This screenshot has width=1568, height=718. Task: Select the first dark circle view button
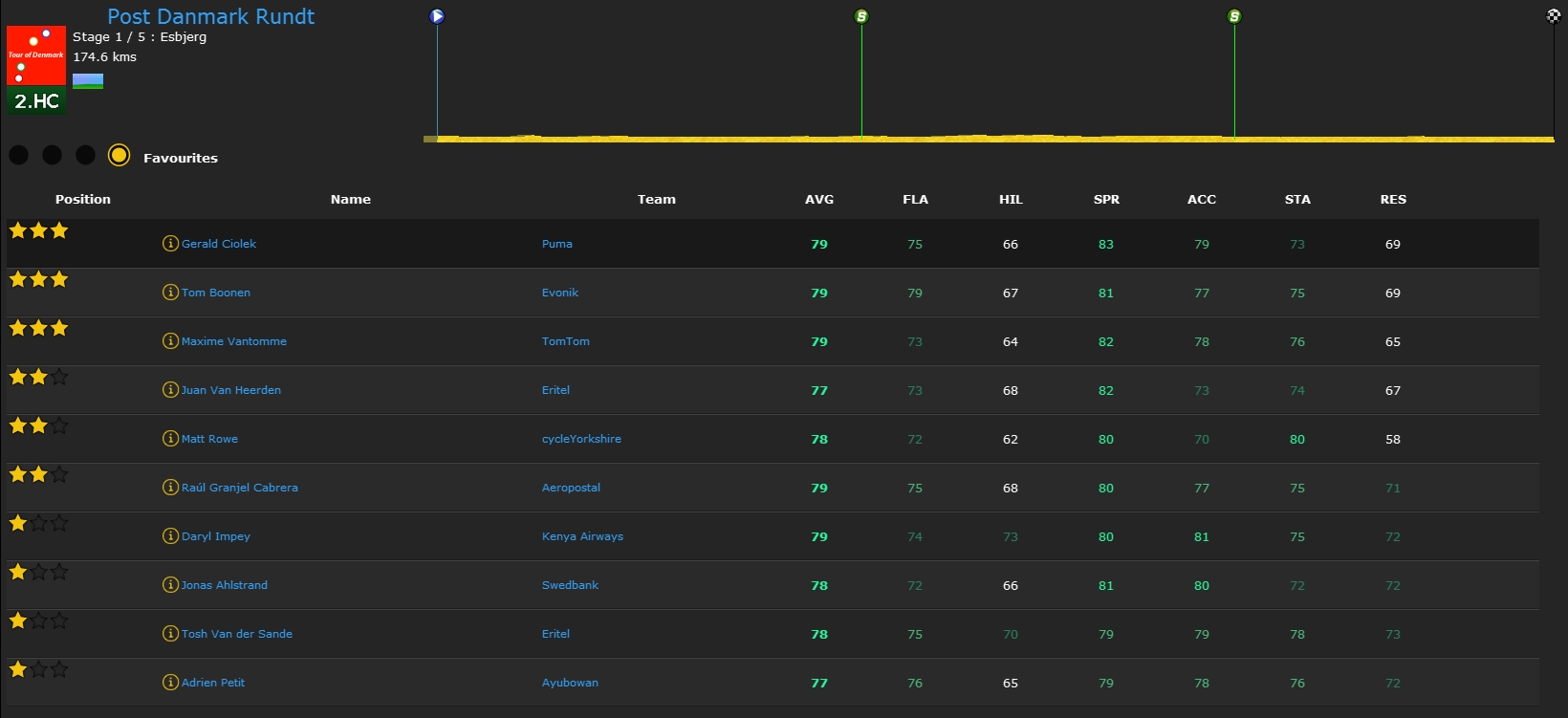click(19, 155)
